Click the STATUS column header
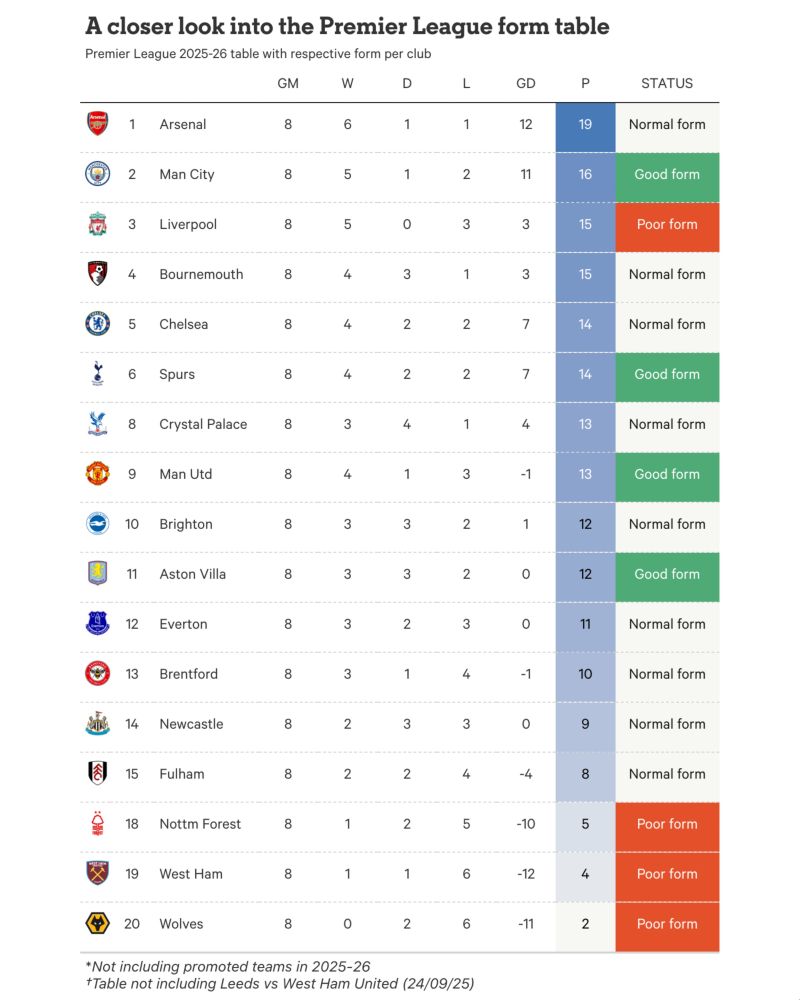Viewport: 800px width, 1000px height. (x=667, y=84)
